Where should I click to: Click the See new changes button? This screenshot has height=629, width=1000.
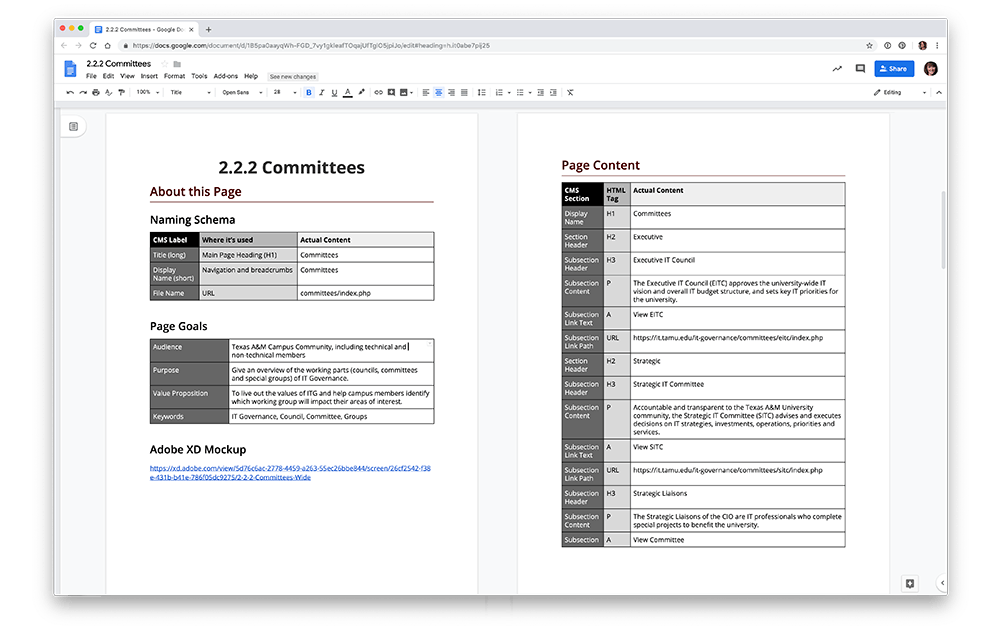(293, 77)
